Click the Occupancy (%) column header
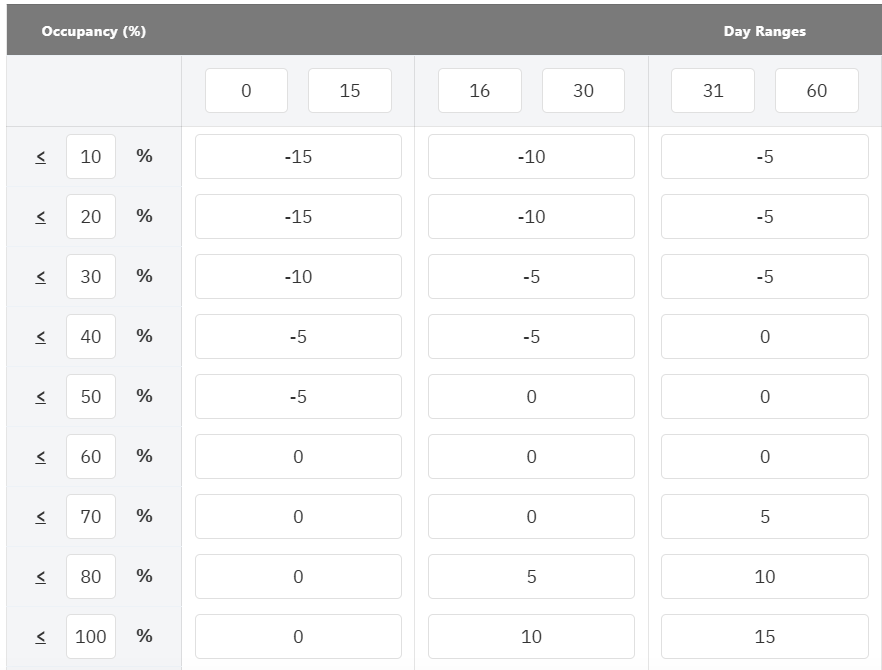882x670 pixels. point(94,31)
